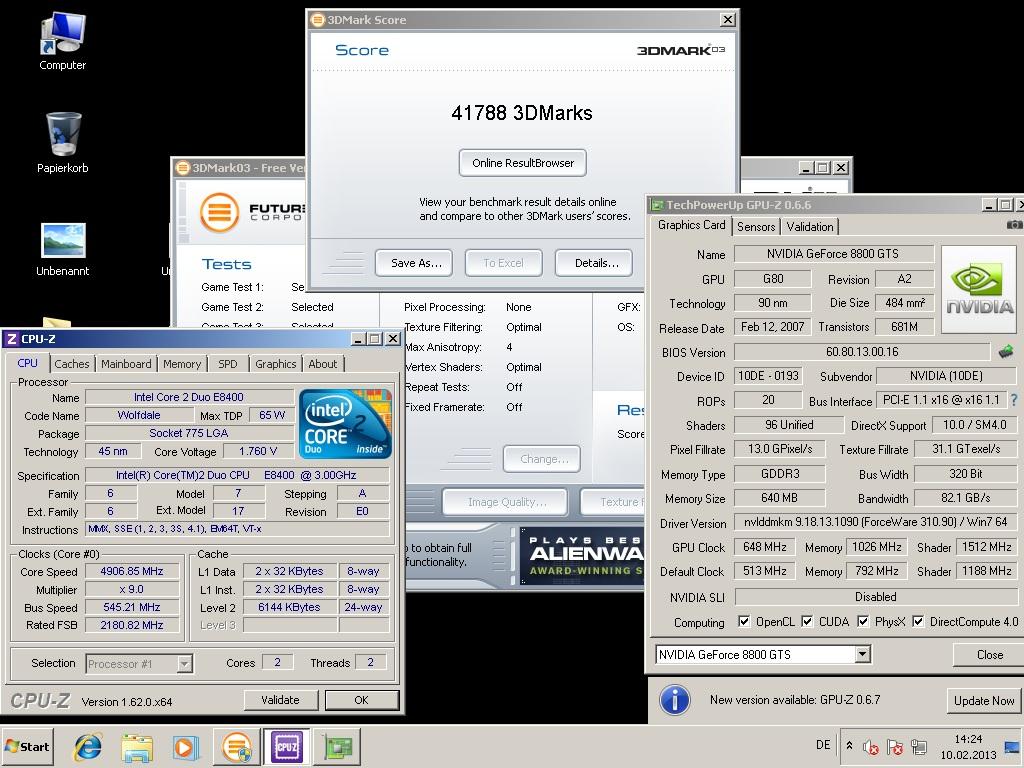Select the Graphics Card tab in GPU-Z

point(692,225)
